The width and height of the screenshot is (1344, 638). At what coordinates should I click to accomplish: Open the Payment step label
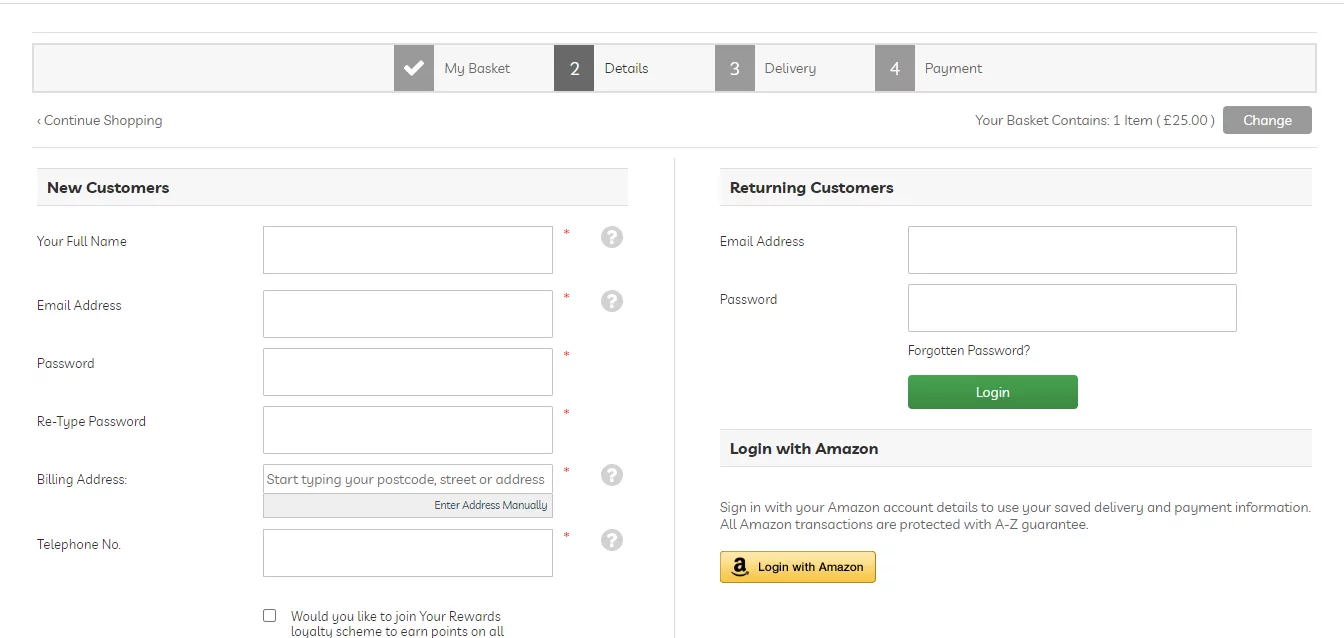(953, 68)
